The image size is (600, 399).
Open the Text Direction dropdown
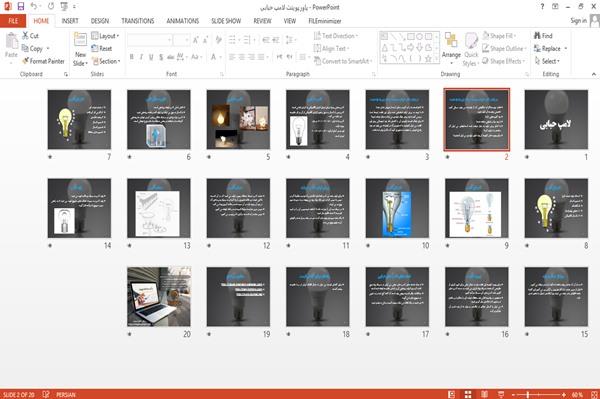pos(336,36)
